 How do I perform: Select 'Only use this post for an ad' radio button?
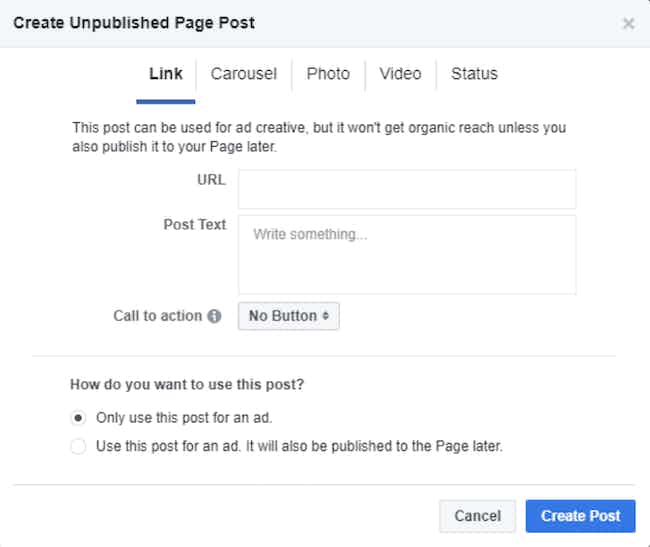78,417
